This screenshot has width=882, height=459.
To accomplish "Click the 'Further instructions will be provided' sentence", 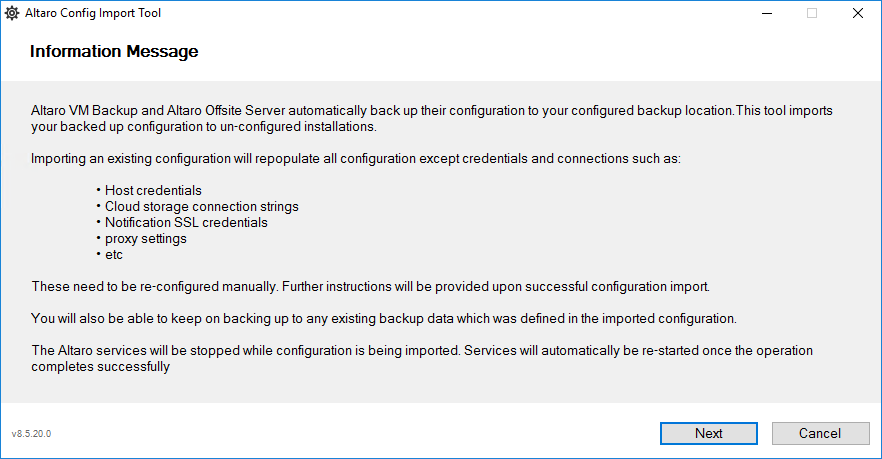I will [495, 286].
